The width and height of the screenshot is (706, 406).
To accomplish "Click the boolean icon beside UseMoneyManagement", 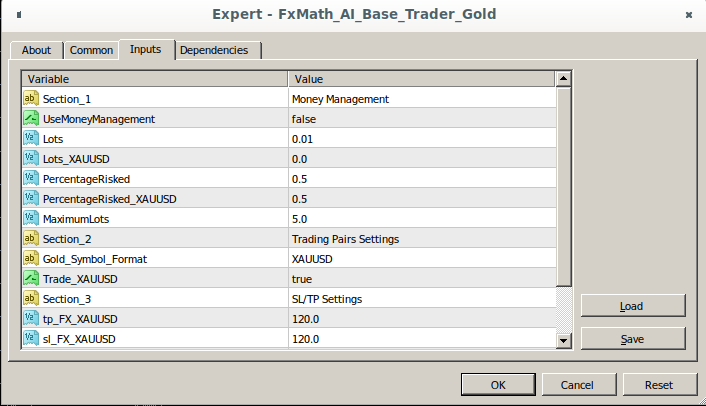I will 31,118.
